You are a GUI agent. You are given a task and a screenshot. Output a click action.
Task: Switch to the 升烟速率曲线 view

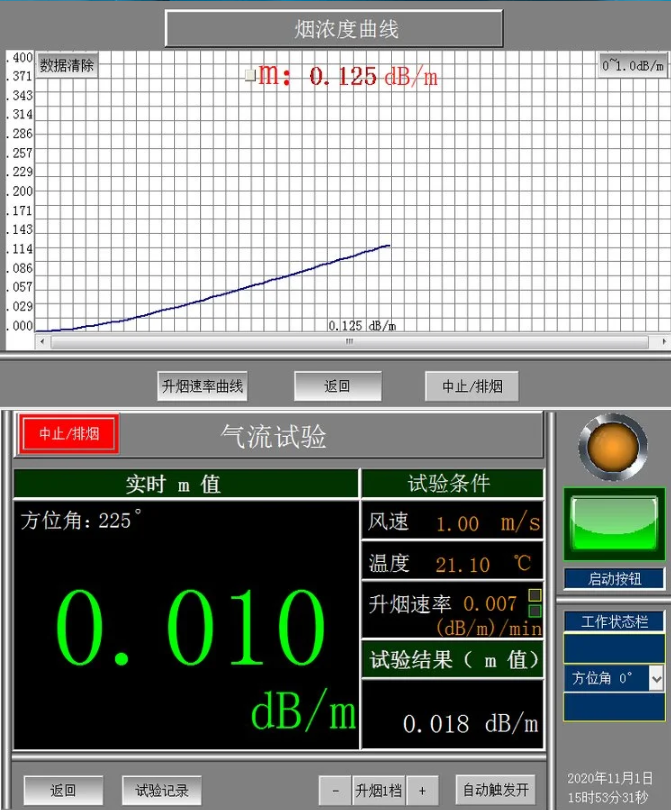coord(203,386)
